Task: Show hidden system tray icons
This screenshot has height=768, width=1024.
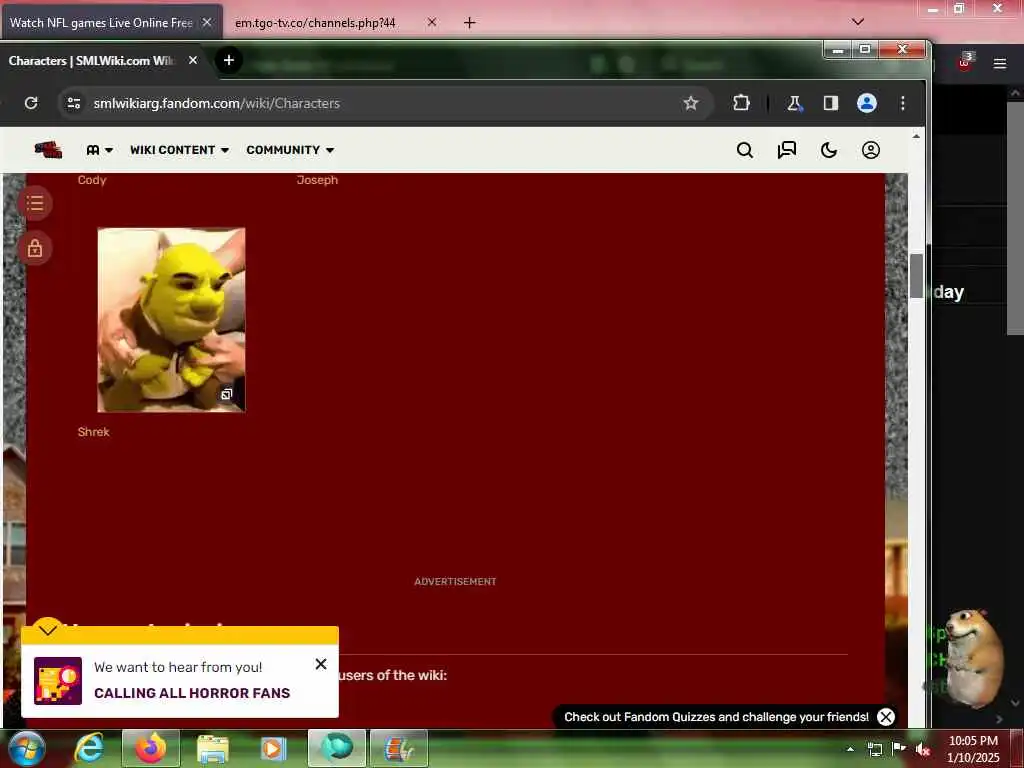Action: click(x=850, y=749)
